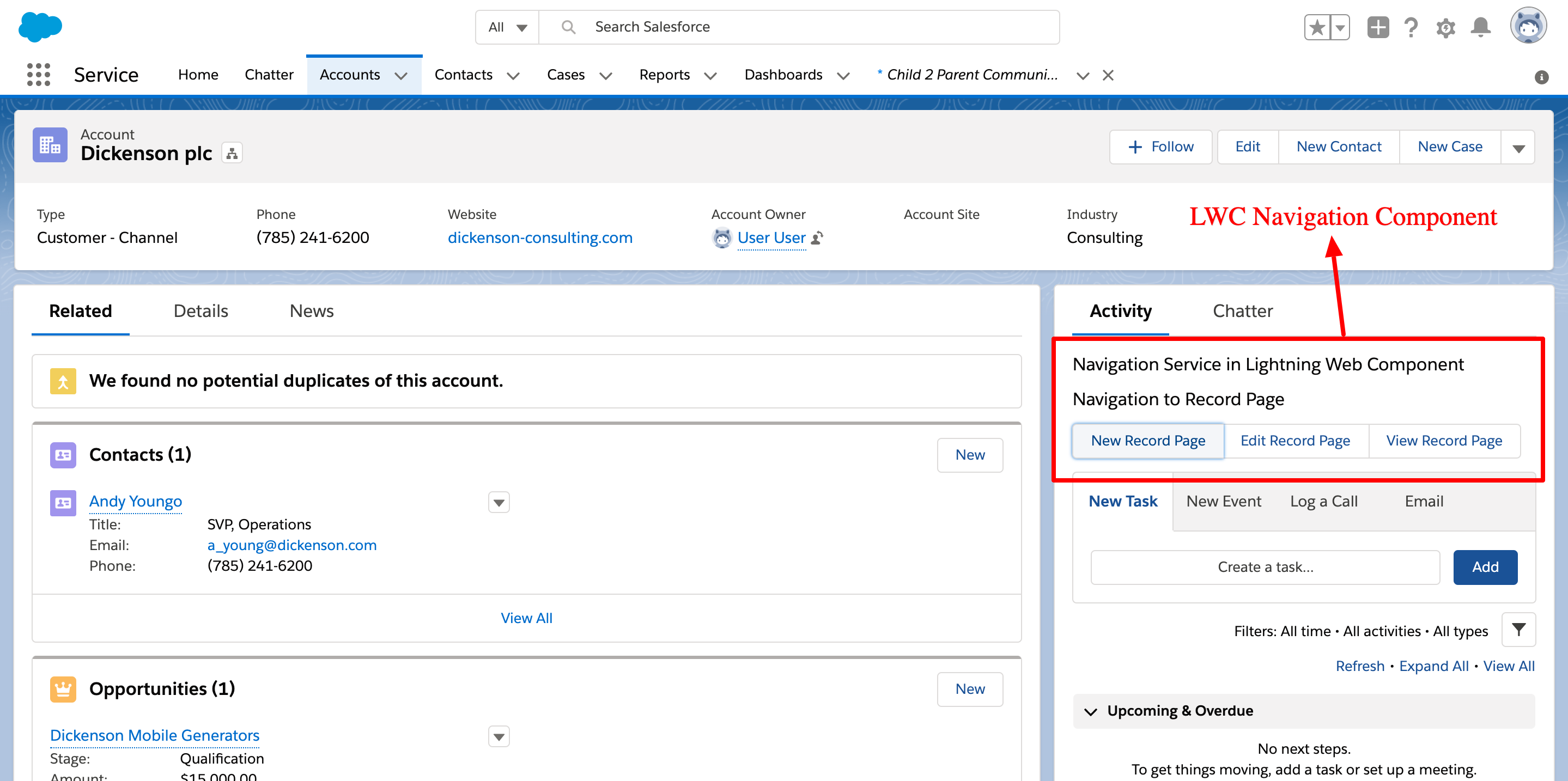View account hierarchy icon next to Dickenson plc
The height and width of the screenshot is (781, 1568).
232,153
